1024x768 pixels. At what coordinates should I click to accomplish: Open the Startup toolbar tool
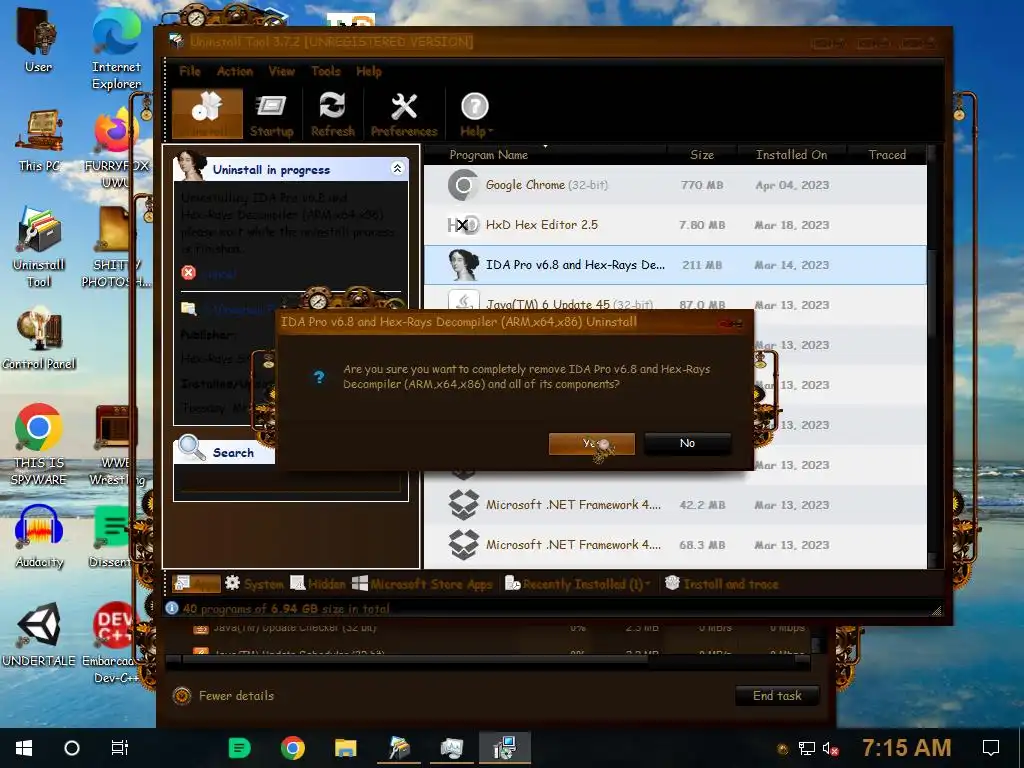[272, 115]
